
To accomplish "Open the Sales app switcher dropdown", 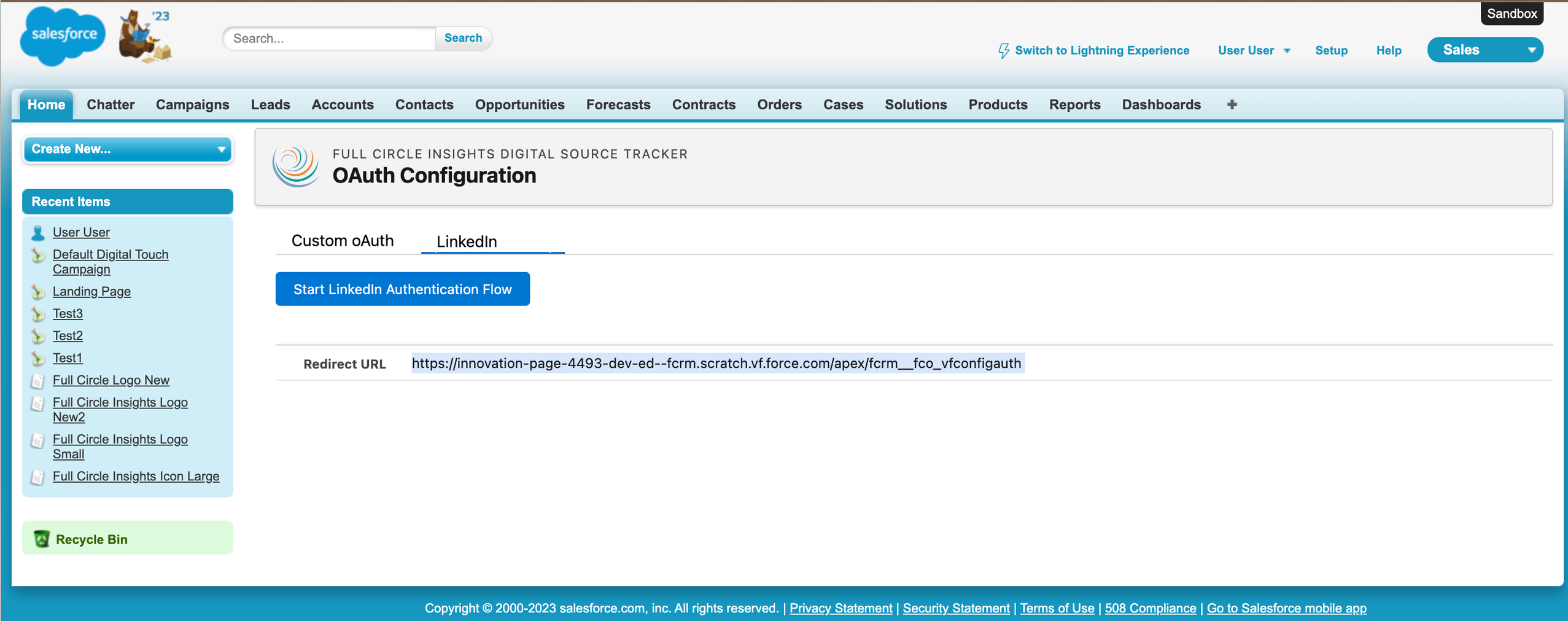I will click(1485, 50).
